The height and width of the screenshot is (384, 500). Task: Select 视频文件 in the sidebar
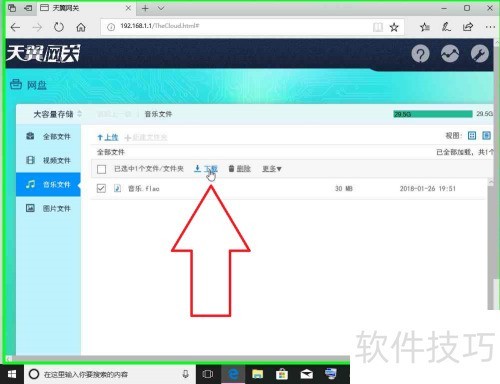point(48,160)
